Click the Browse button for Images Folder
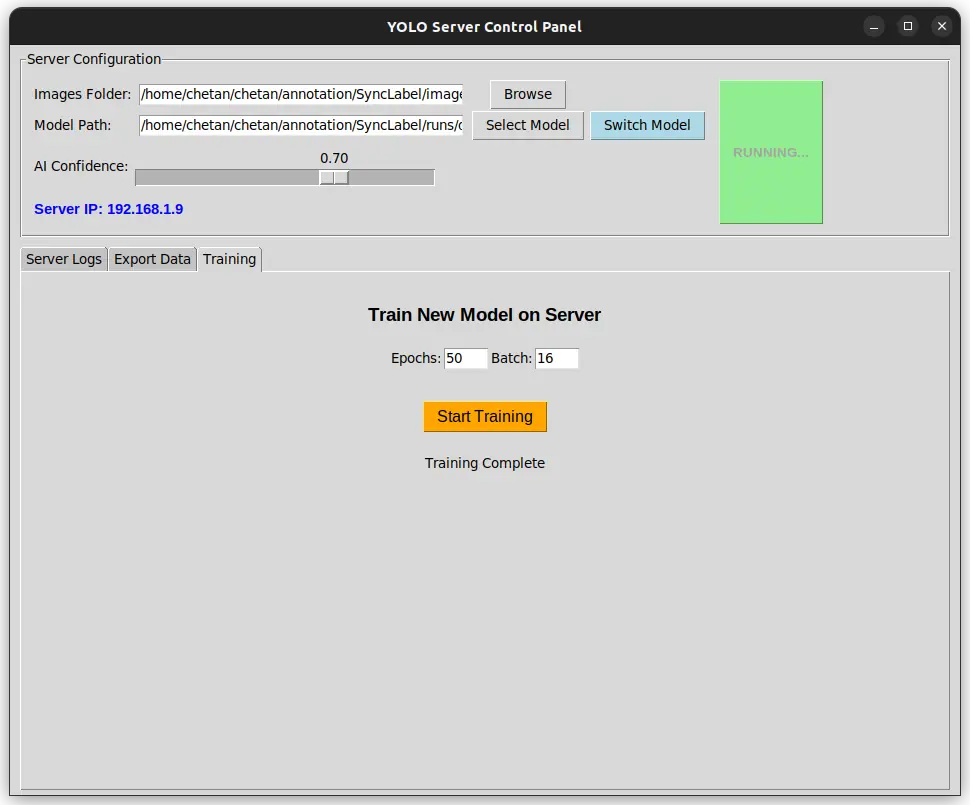970x805 pixels. 527,94
